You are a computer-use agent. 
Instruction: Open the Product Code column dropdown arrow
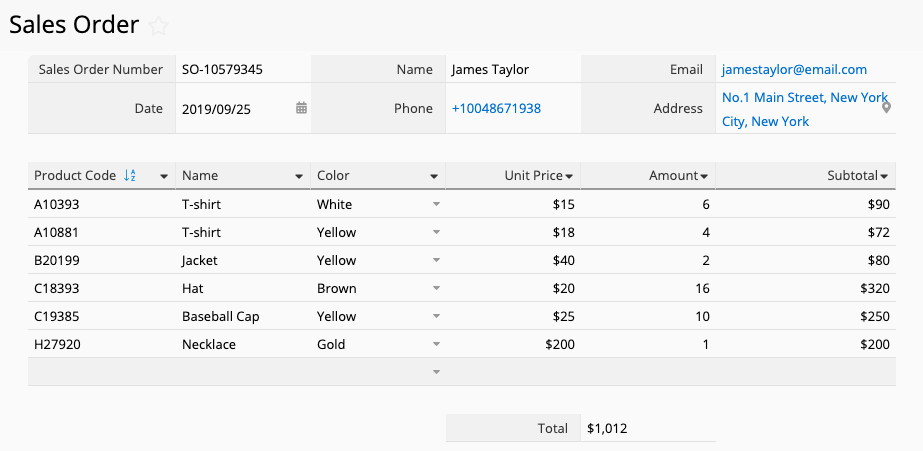tap(164, 177)
